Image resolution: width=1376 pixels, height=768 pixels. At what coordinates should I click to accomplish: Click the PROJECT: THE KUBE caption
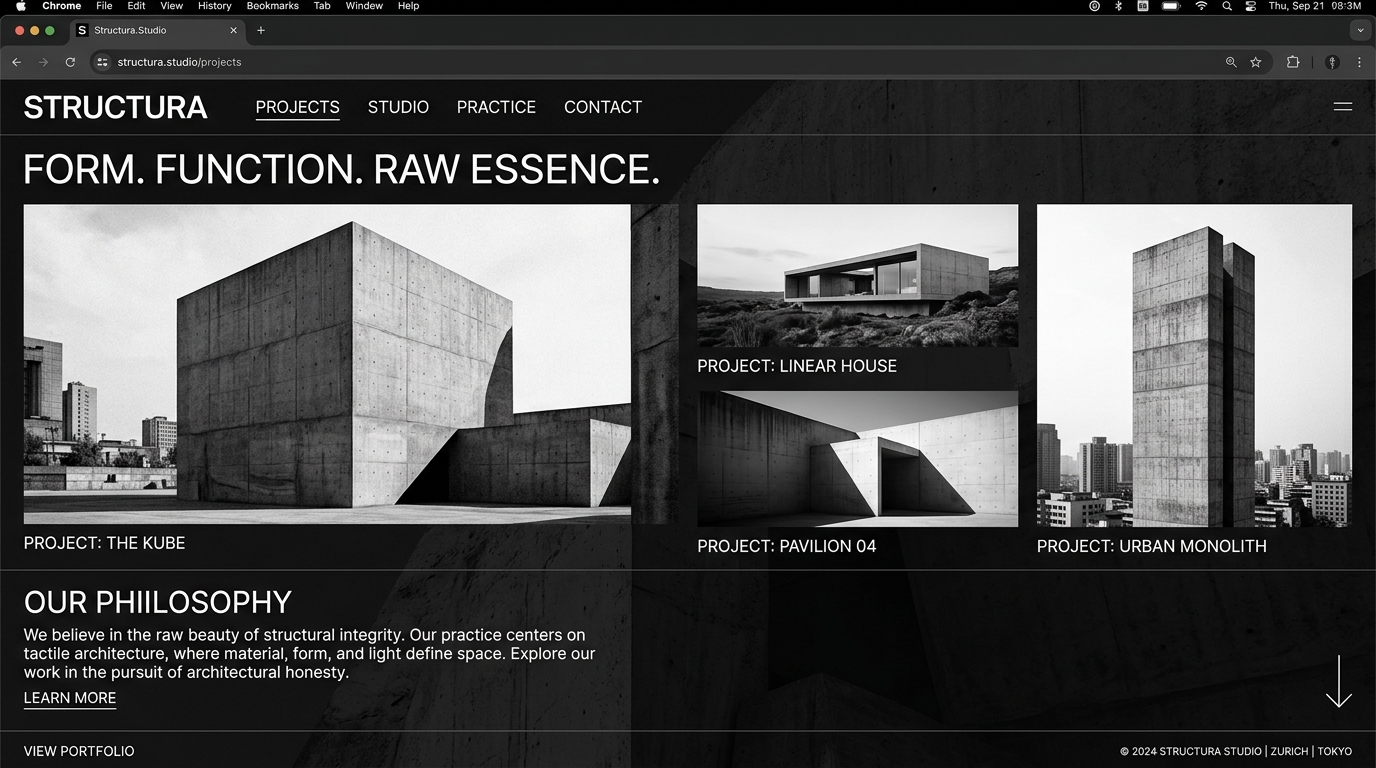104,543
